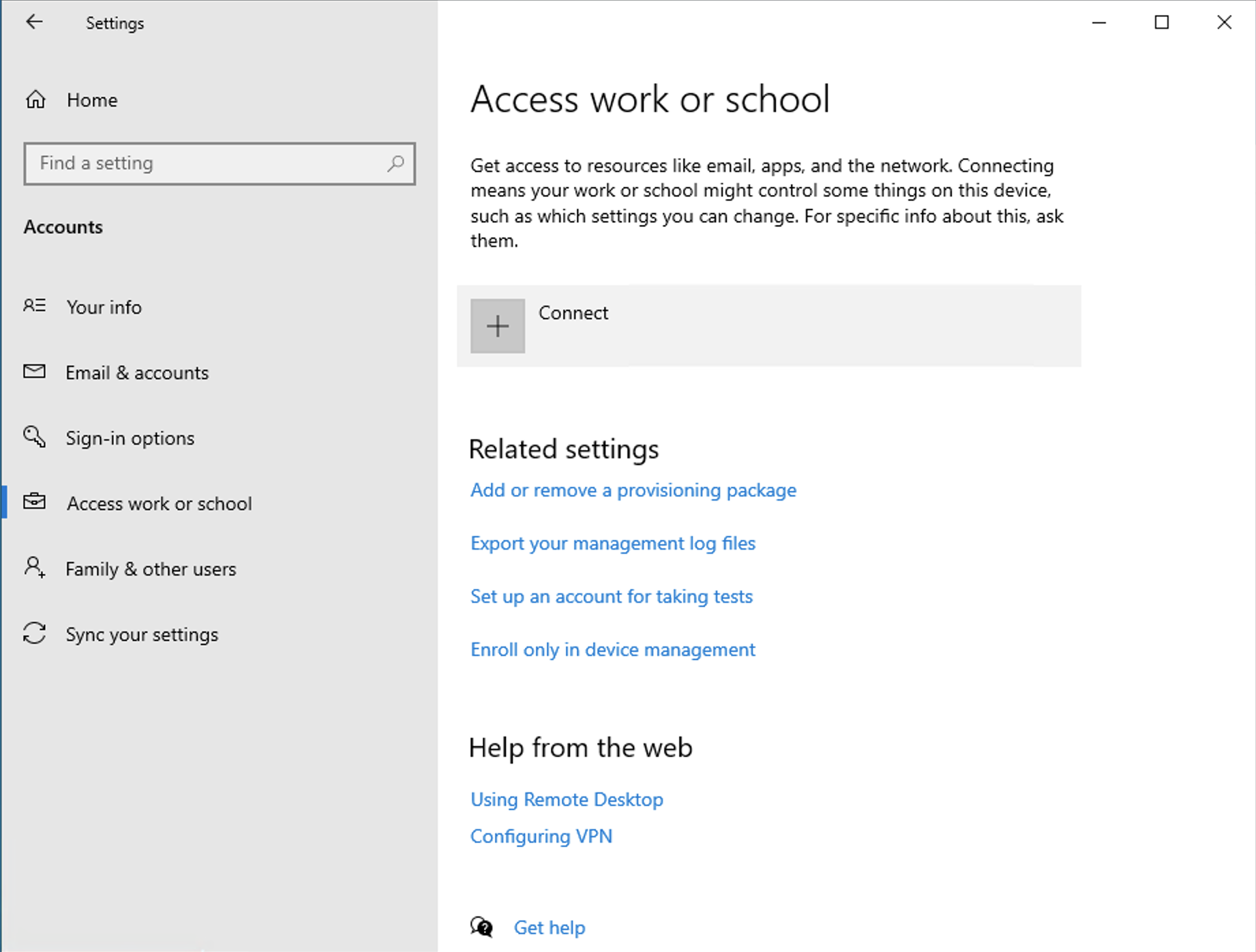Go to Sign-in options
This screenshot has height=952, width=1256.
coord(130,438)
